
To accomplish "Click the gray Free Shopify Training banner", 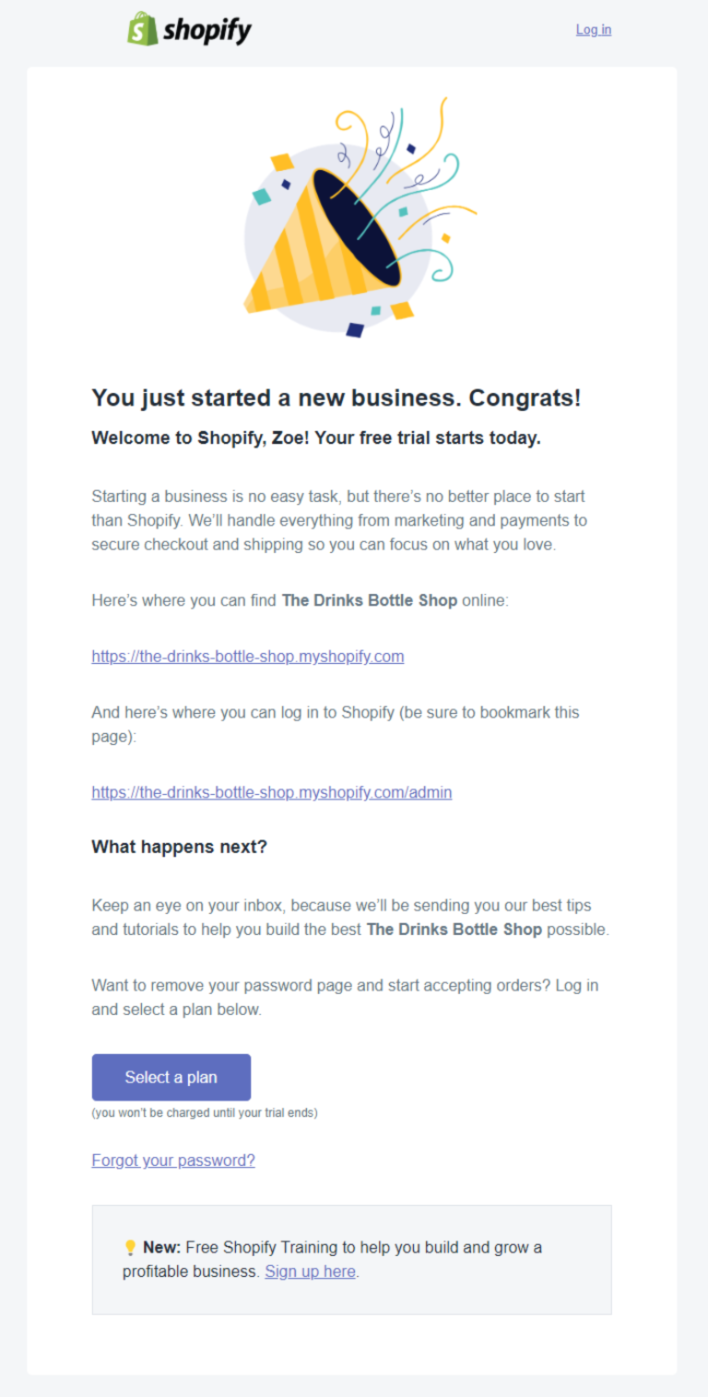I will [352, 1258].
